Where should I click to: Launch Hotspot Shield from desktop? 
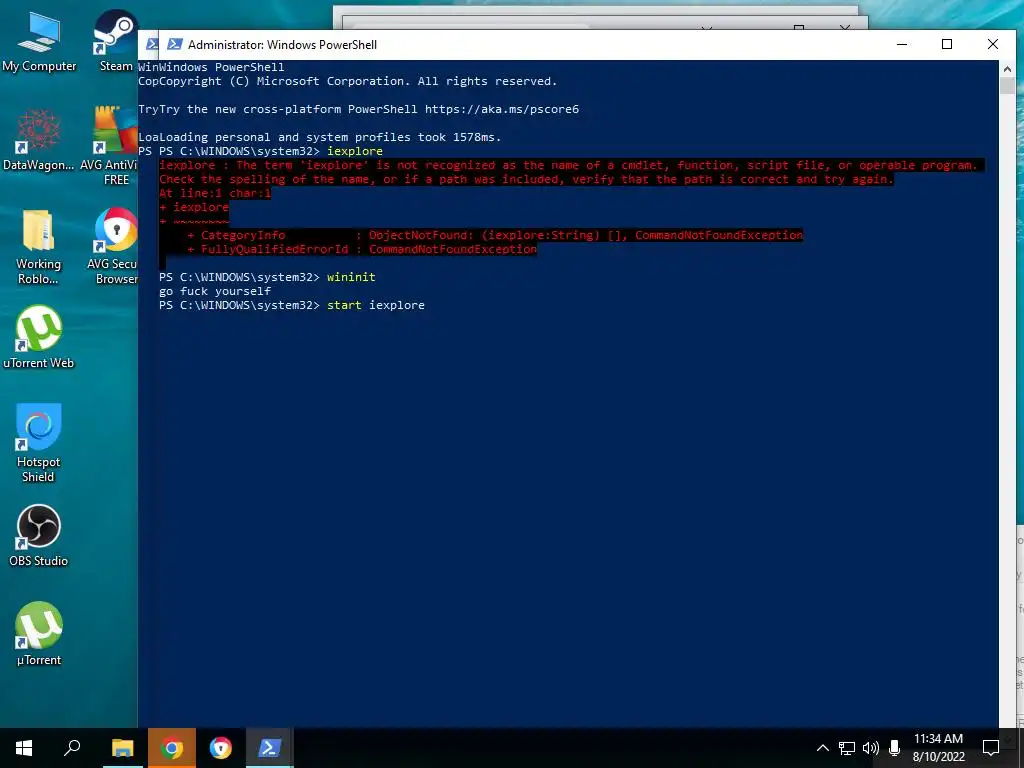pos(39,443)
